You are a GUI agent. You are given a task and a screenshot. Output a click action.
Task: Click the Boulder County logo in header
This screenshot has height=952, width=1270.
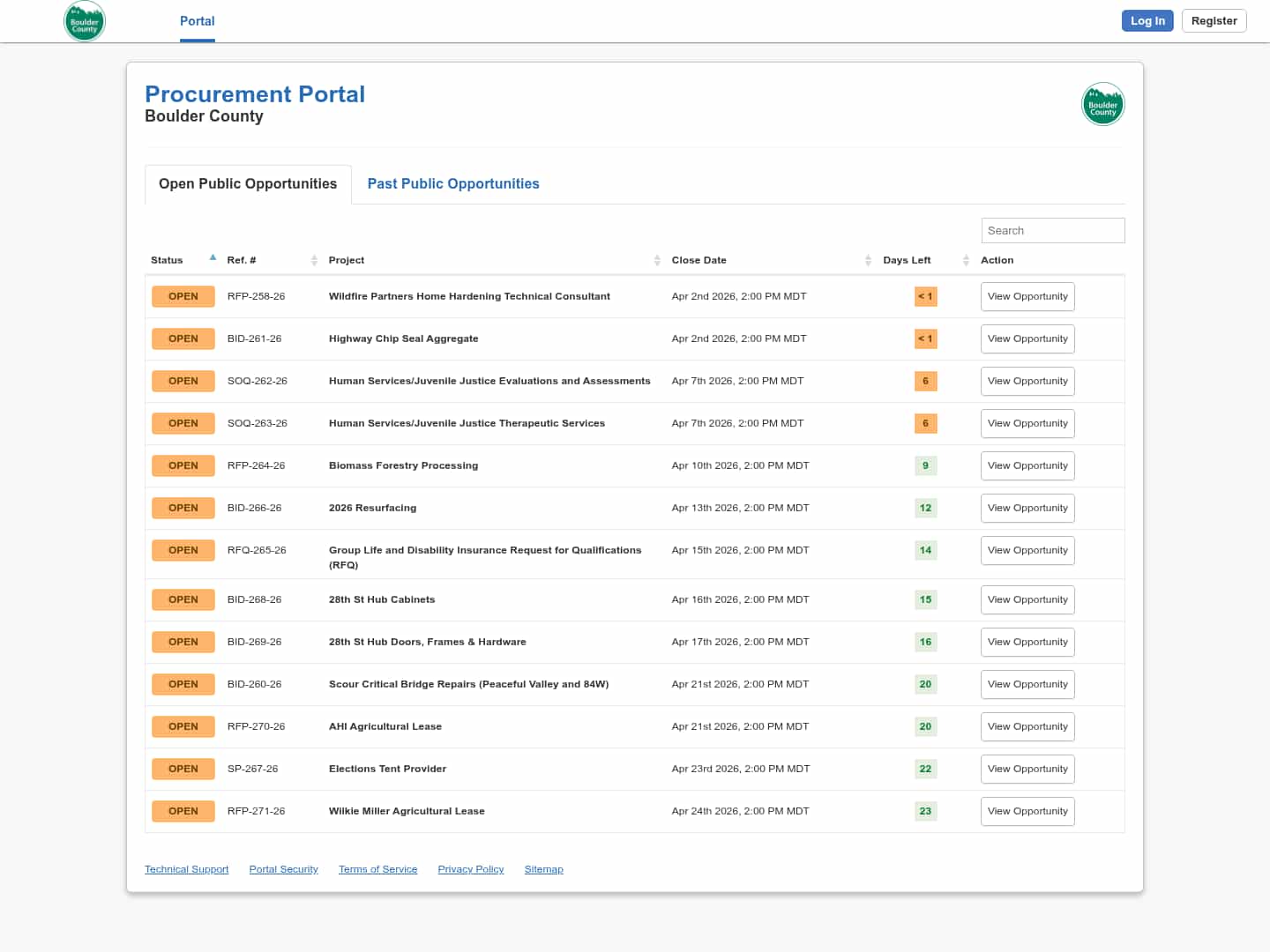click(85, 21)
